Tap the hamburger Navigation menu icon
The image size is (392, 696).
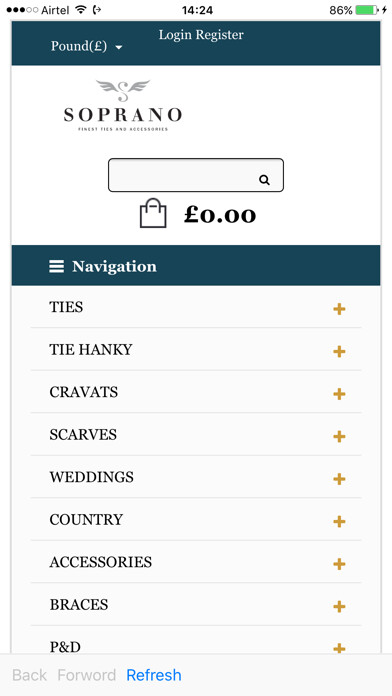click(56, 266)
